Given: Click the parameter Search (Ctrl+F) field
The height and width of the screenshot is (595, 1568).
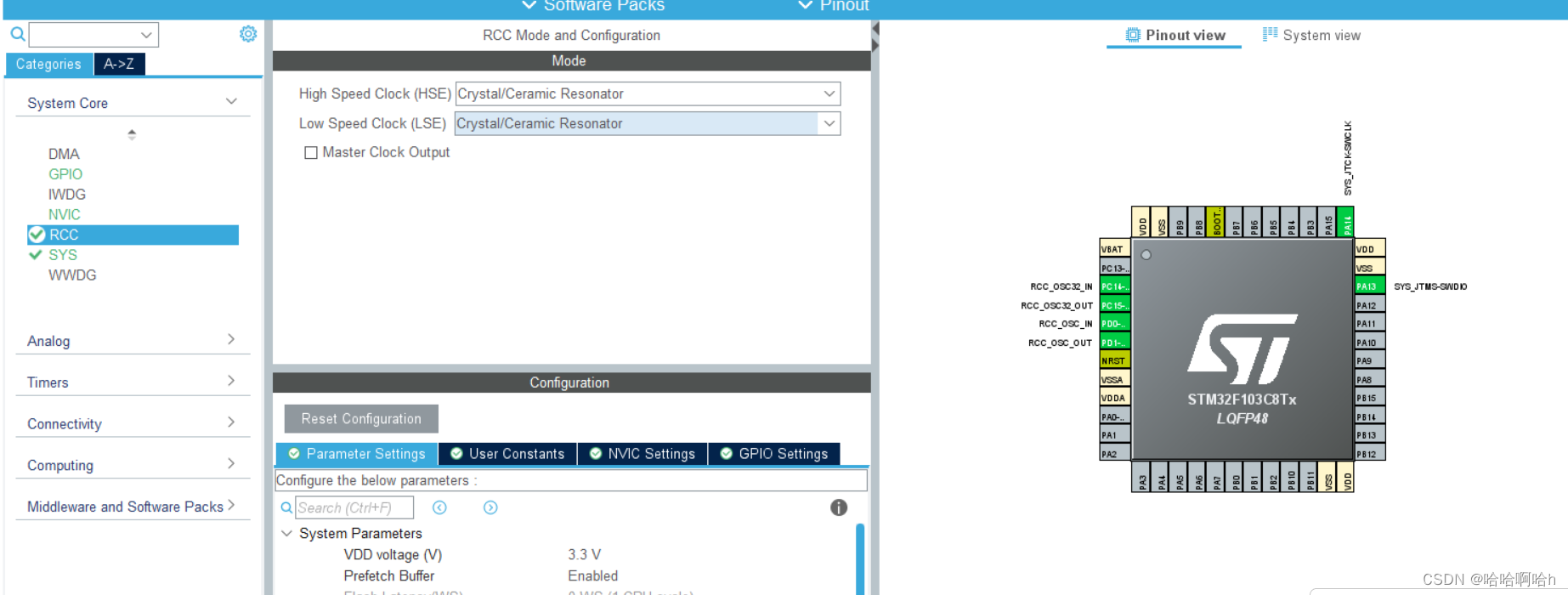Looking at the screenshot, I should point(354,507).
